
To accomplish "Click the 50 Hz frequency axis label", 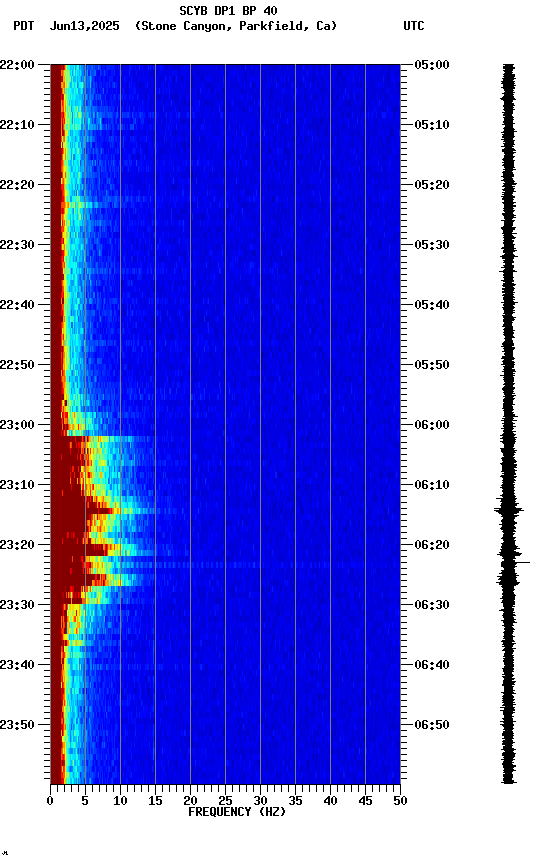I will (400, 801).
